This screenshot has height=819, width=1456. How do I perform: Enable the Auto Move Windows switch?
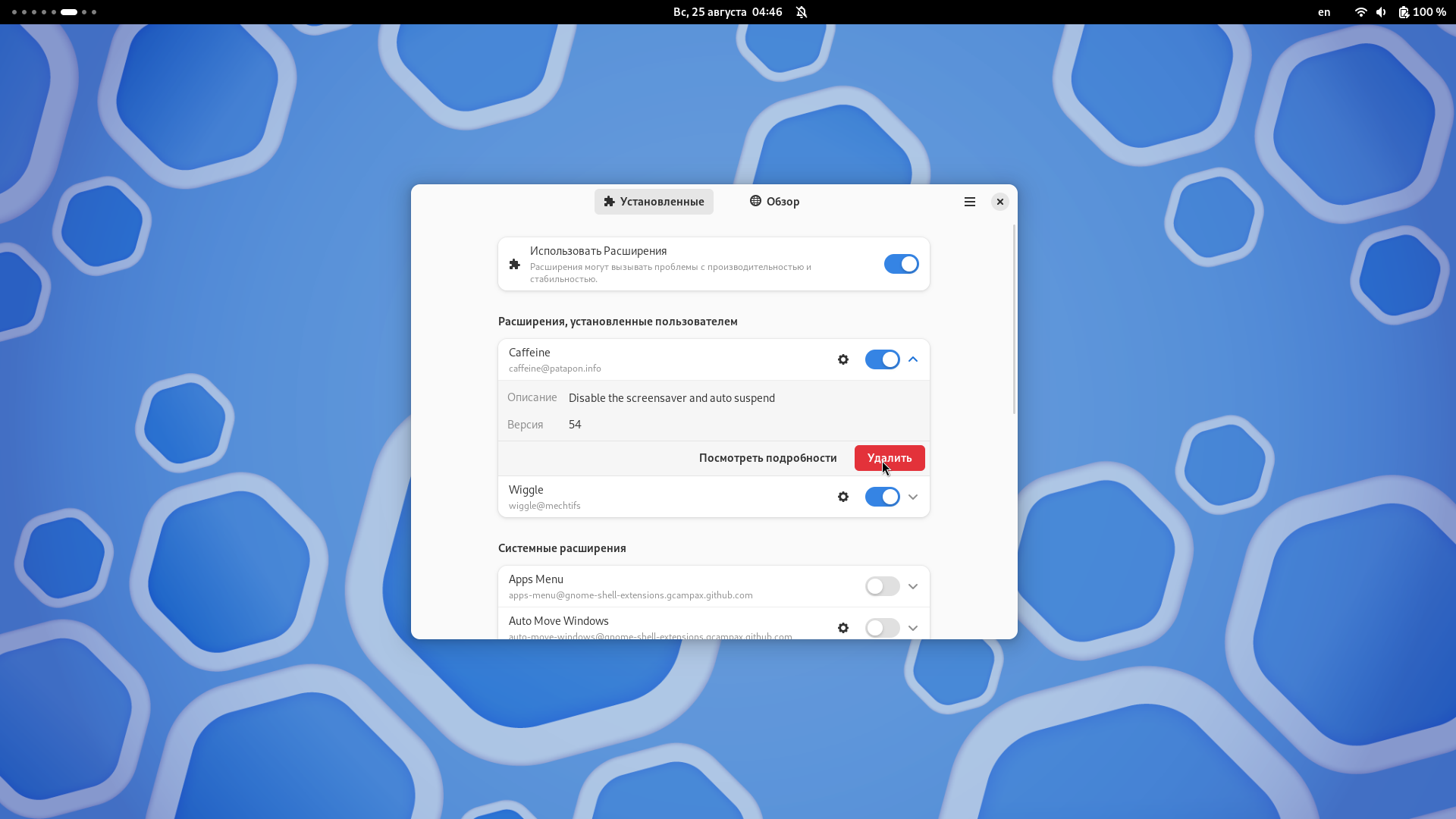click(882, 628)
